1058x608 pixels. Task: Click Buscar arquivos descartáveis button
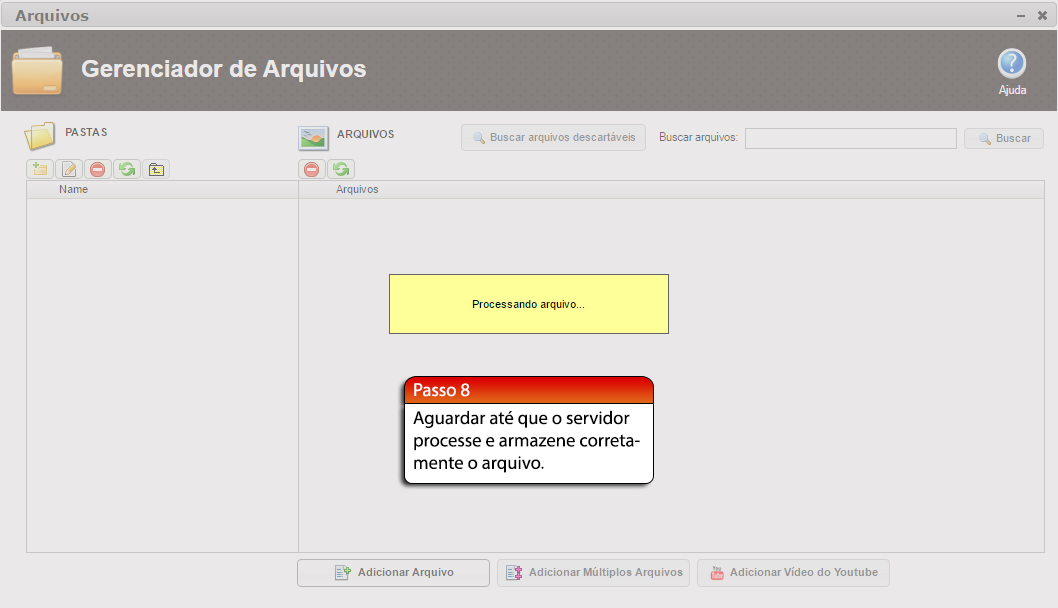point(553,138)
